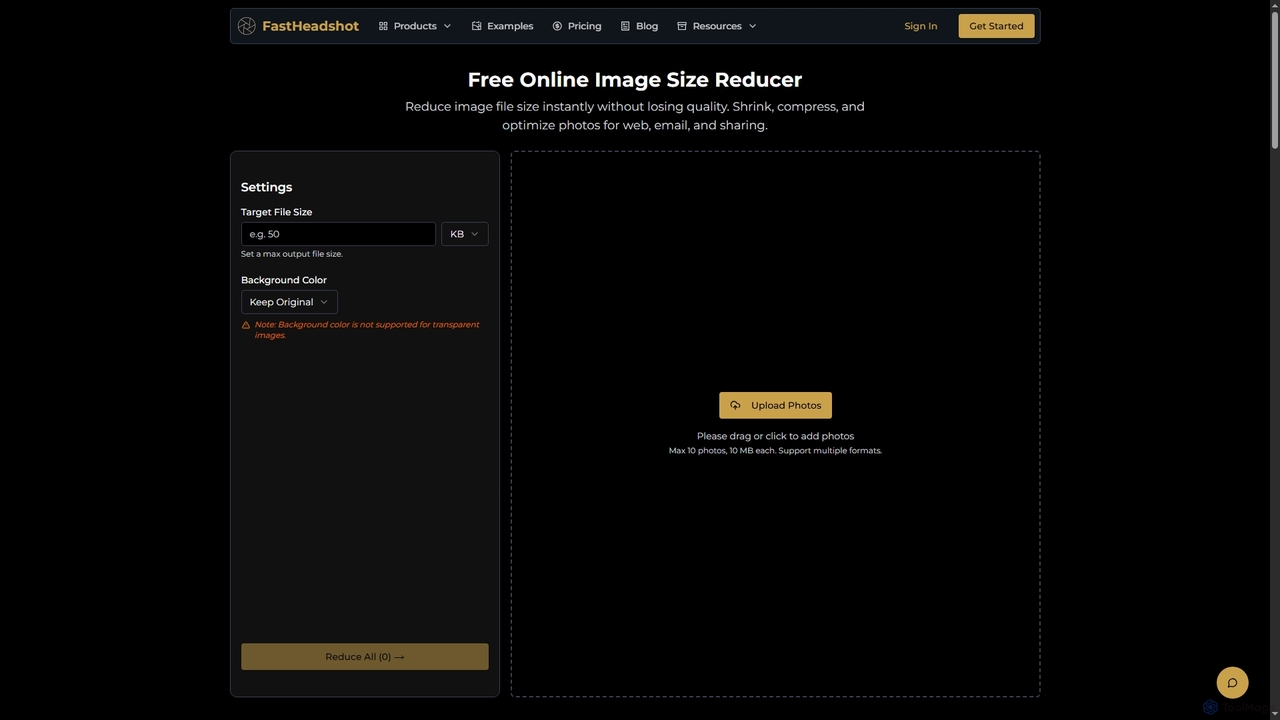Click the 'Please drag or click to add photos' text
The width and height of the screenshot is (1280, 720).
pyautogui.click(x=775, y=436)
